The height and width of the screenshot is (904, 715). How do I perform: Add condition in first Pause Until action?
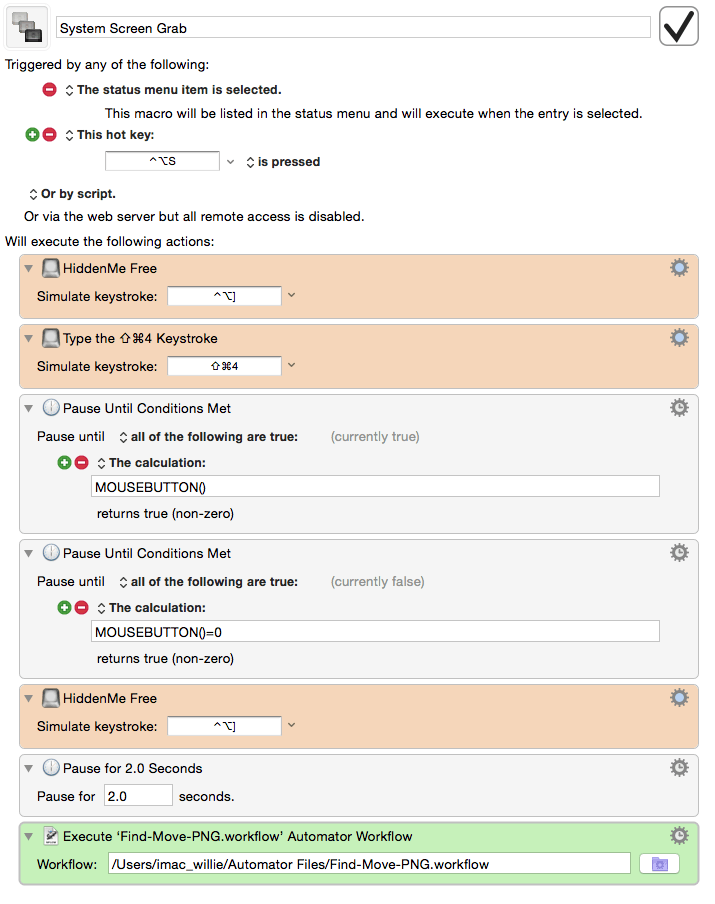64,462
